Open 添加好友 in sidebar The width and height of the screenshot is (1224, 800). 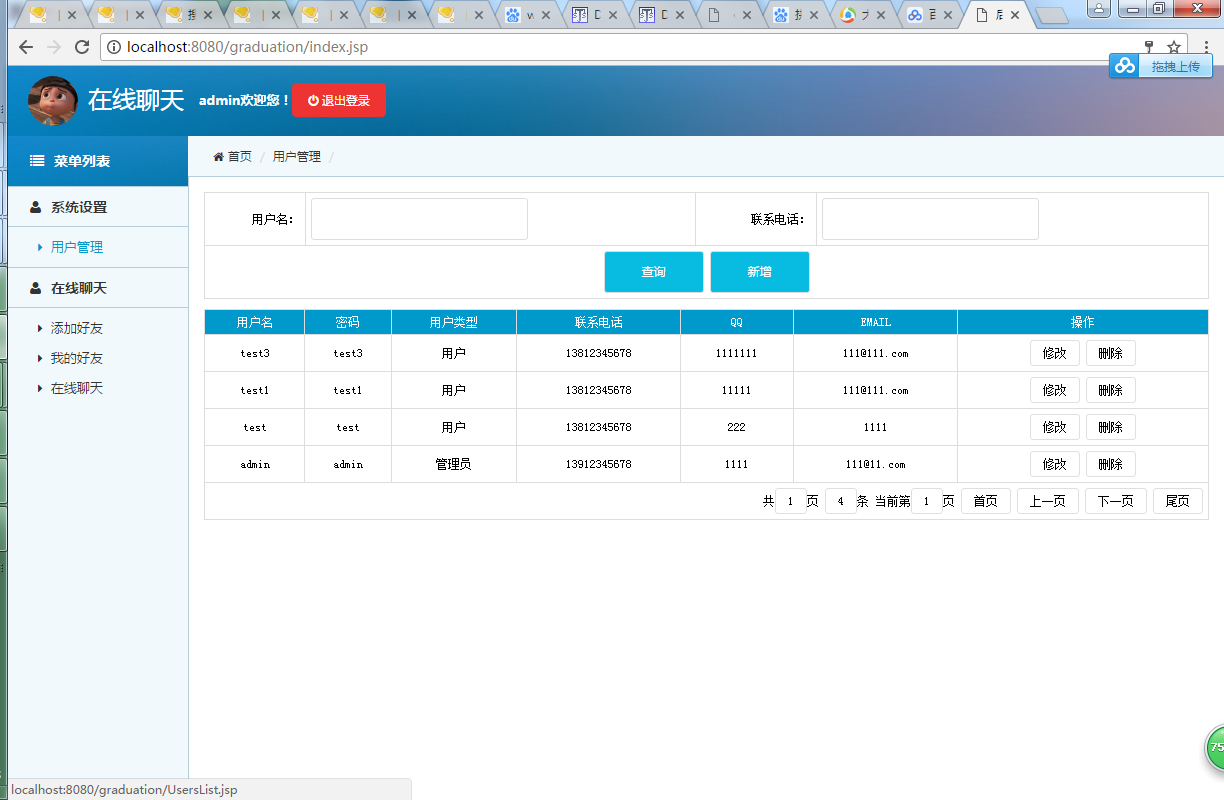(77, 328)
